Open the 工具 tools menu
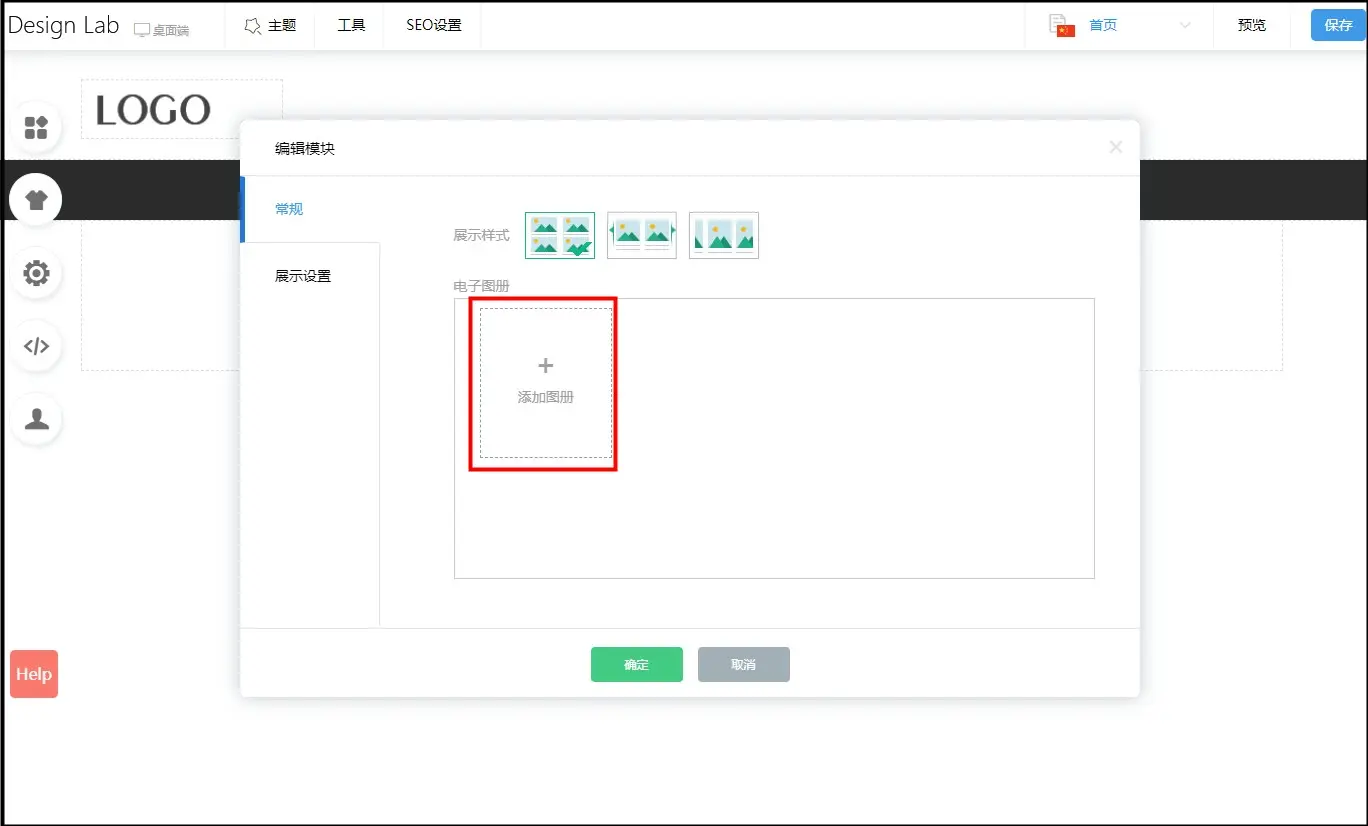This screenshot has width=1368, height=826. point(351,26)
